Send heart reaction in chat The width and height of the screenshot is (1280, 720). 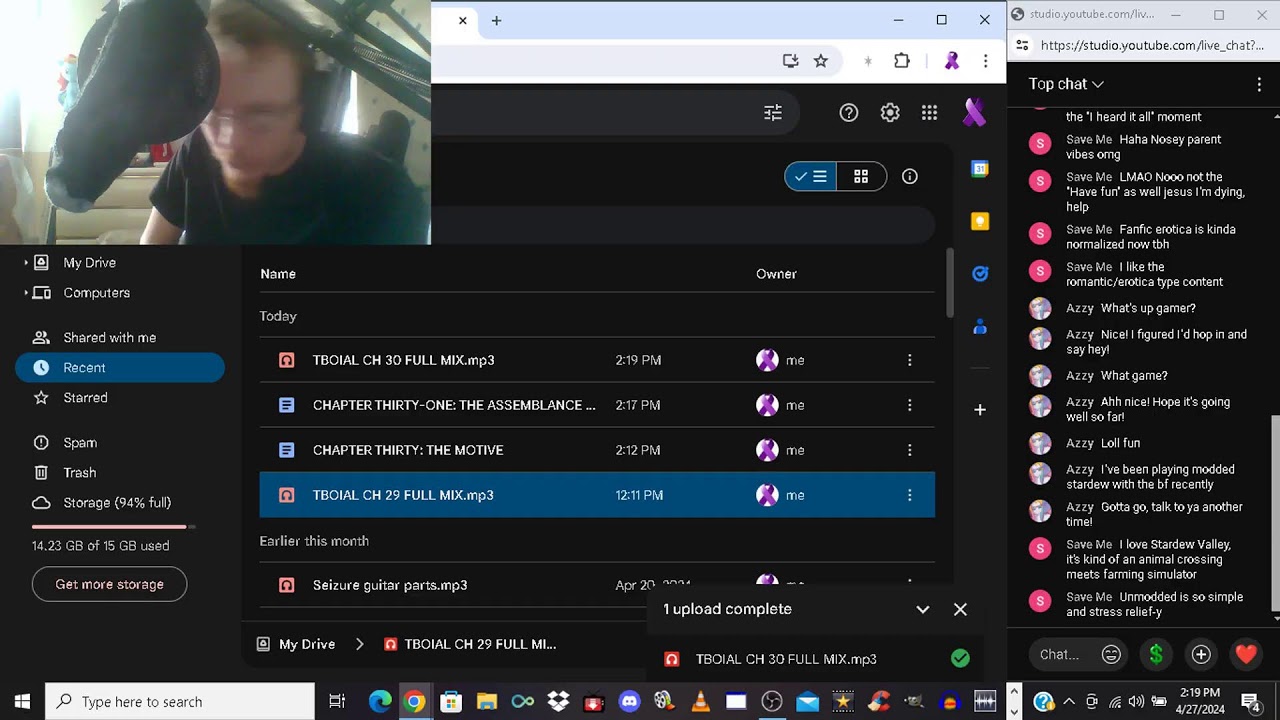[1246, 655]
